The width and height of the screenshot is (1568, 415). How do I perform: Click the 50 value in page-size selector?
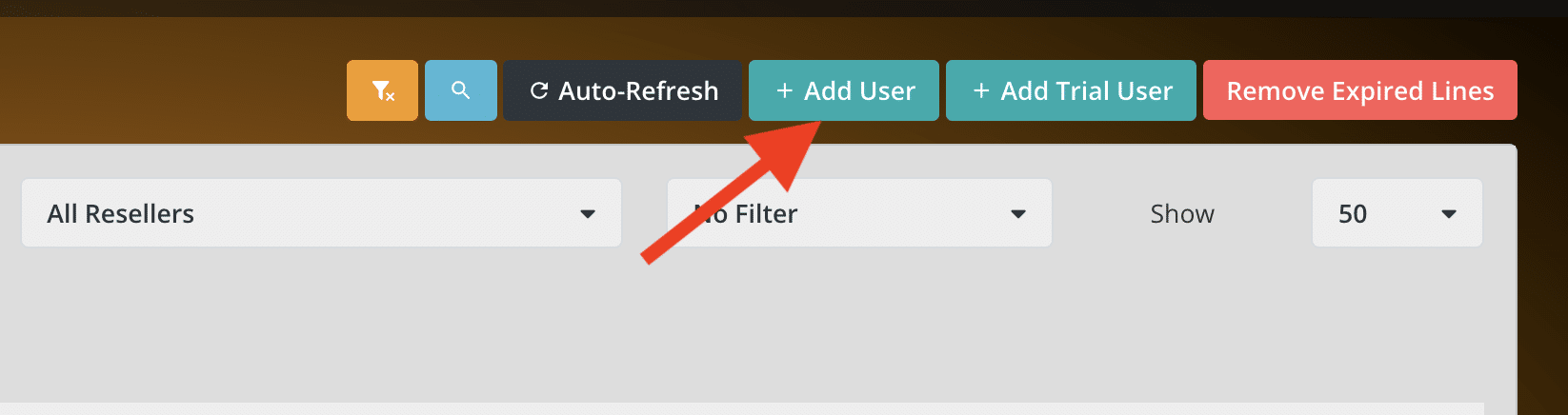pyautogui.click(x=1353, y=214)
